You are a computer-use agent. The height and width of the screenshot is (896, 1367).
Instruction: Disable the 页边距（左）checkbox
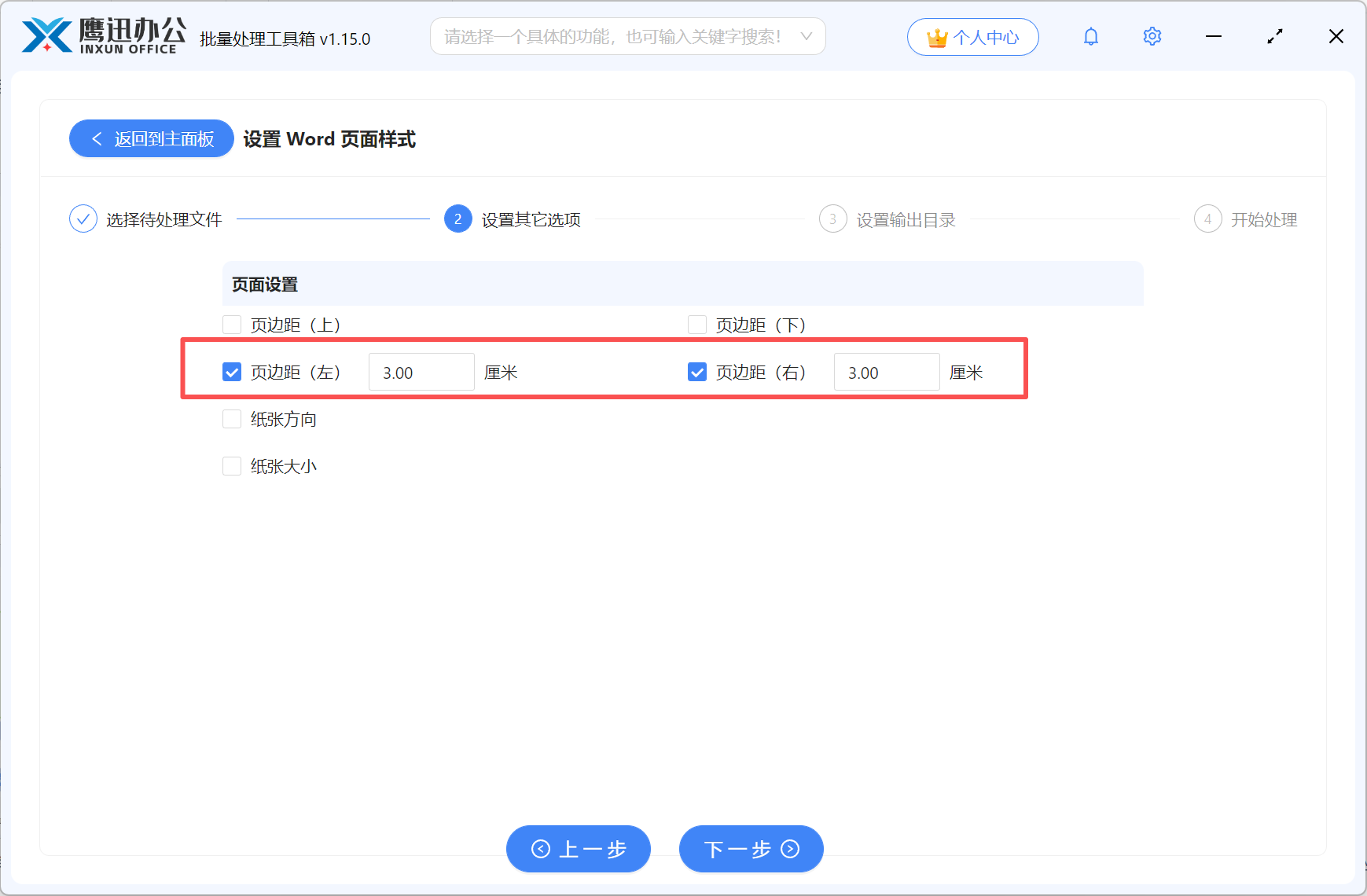[x=232, y=372]
